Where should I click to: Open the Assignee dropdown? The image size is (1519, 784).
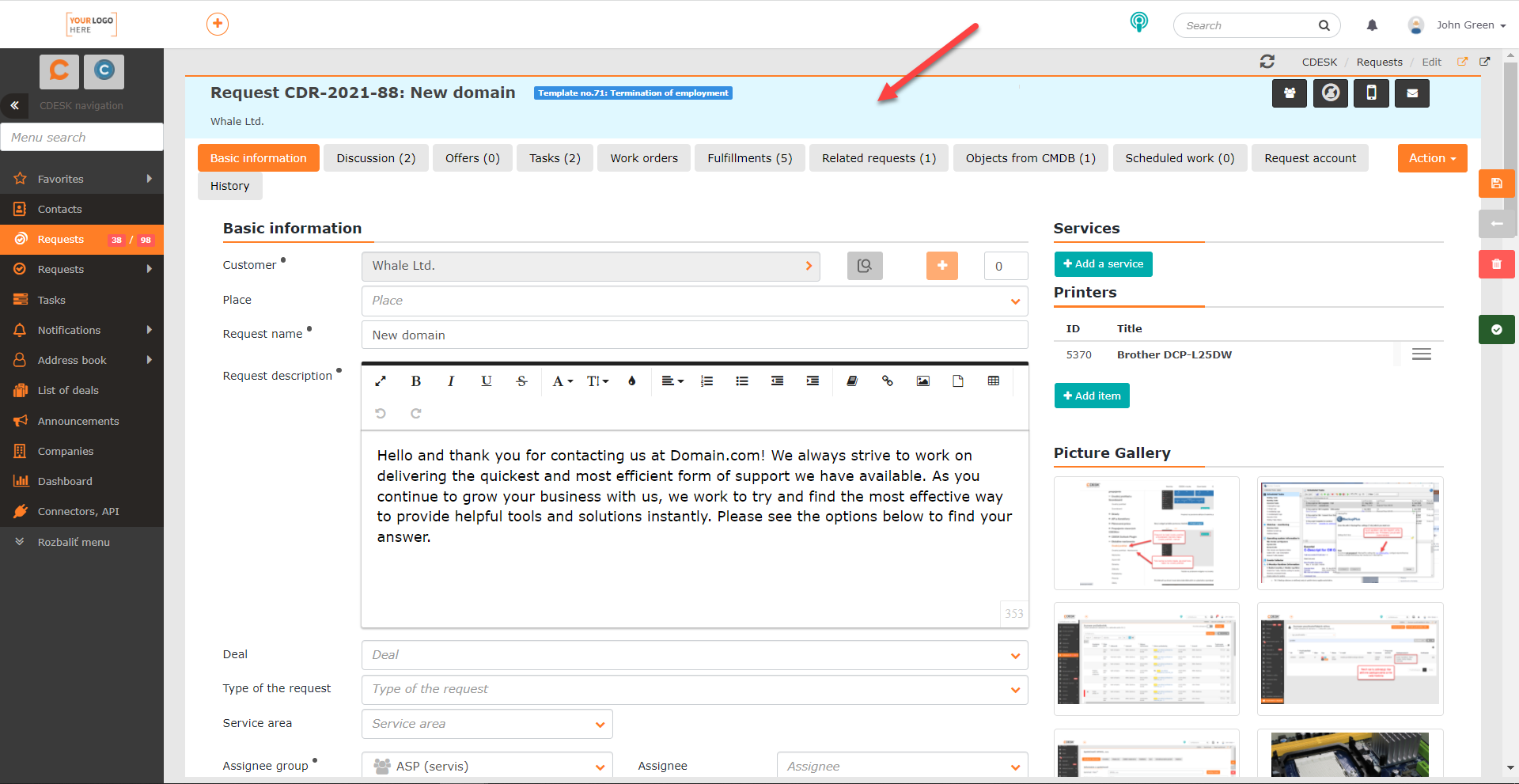pyautogui.click(x=902, y=766)
